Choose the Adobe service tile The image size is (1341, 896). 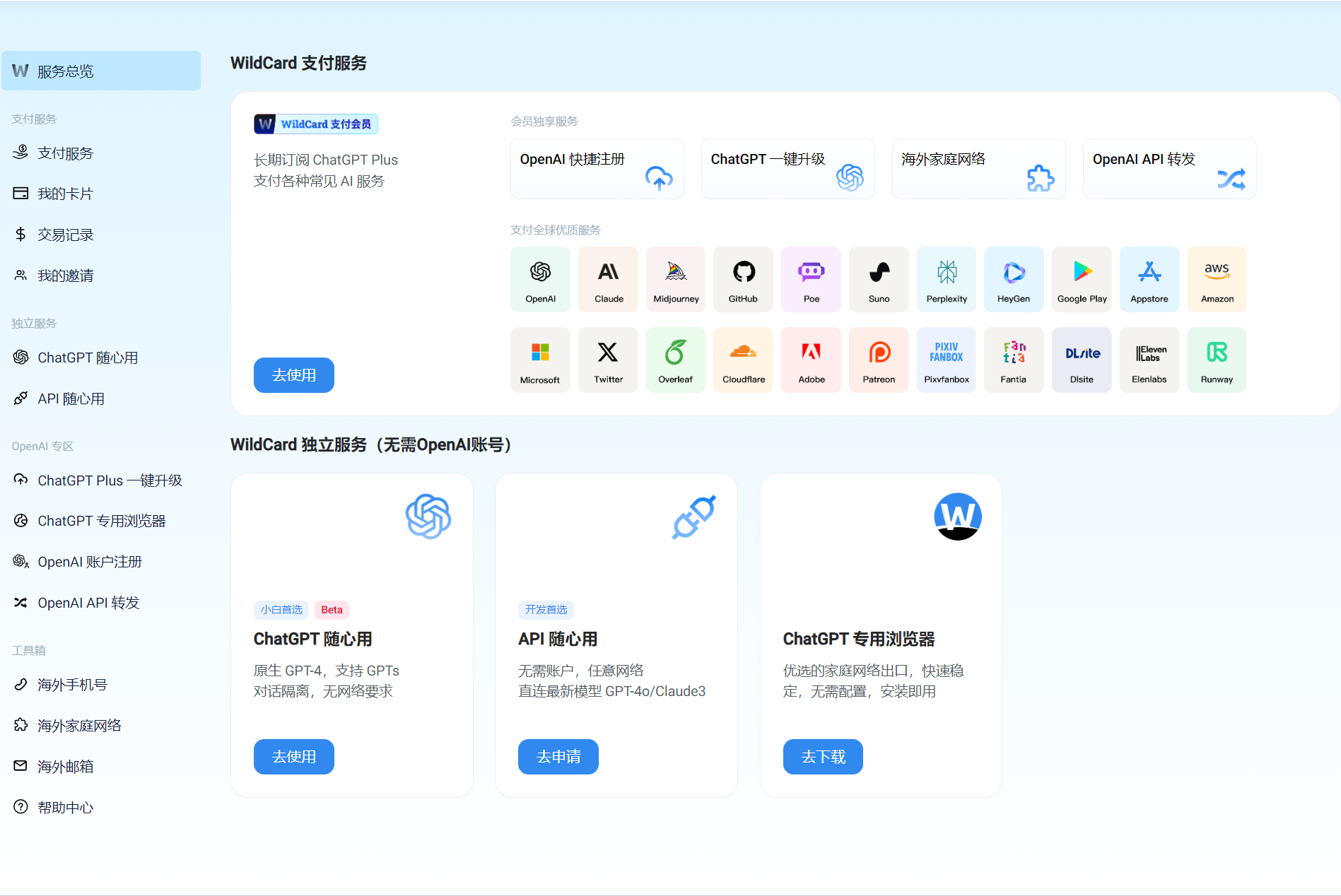[811, 360]
